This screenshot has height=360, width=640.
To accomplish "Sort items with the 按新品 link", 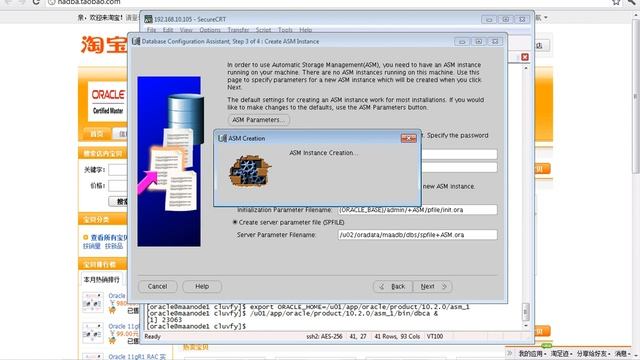I will tap(114, 246).
